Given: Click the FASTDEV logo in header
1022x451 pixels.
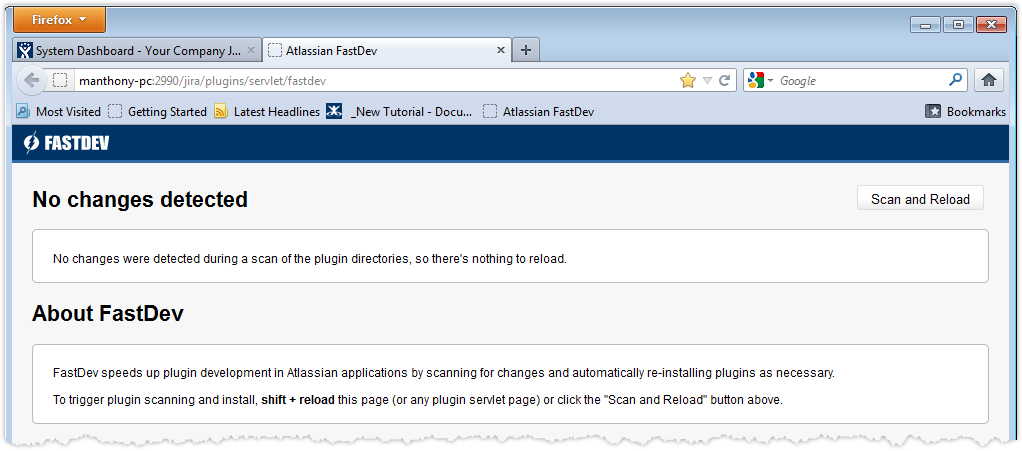Looking at the screenshot, I should click(x=67, y=144).
